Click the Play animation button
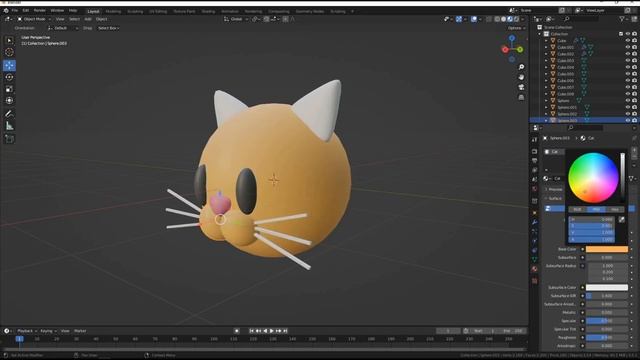640x360 pixels. pos(271,331)
